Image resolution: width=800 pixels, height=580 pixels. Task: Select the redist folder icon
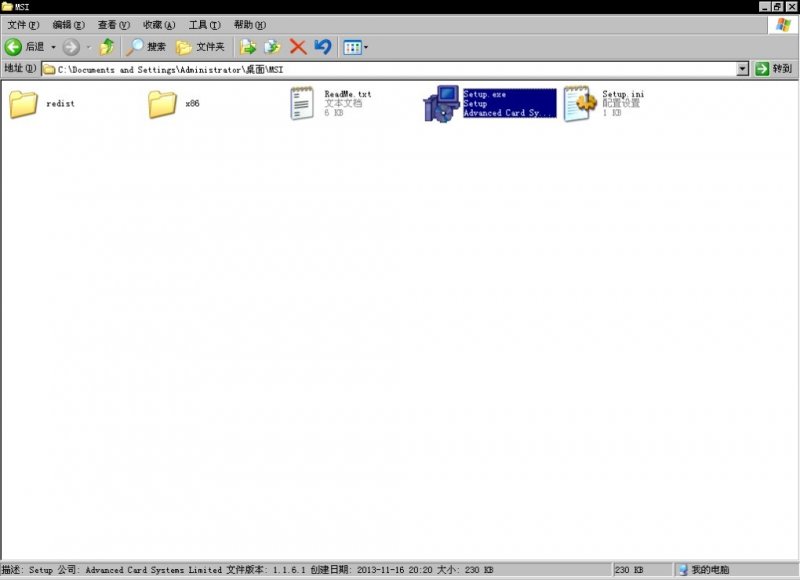coord(23,104)
